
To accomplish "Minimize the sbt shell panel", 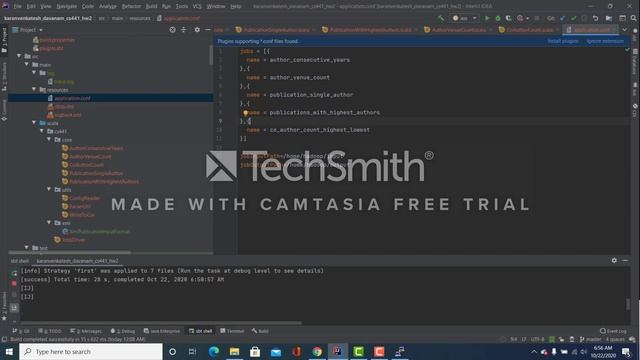I will coord(625,260).
